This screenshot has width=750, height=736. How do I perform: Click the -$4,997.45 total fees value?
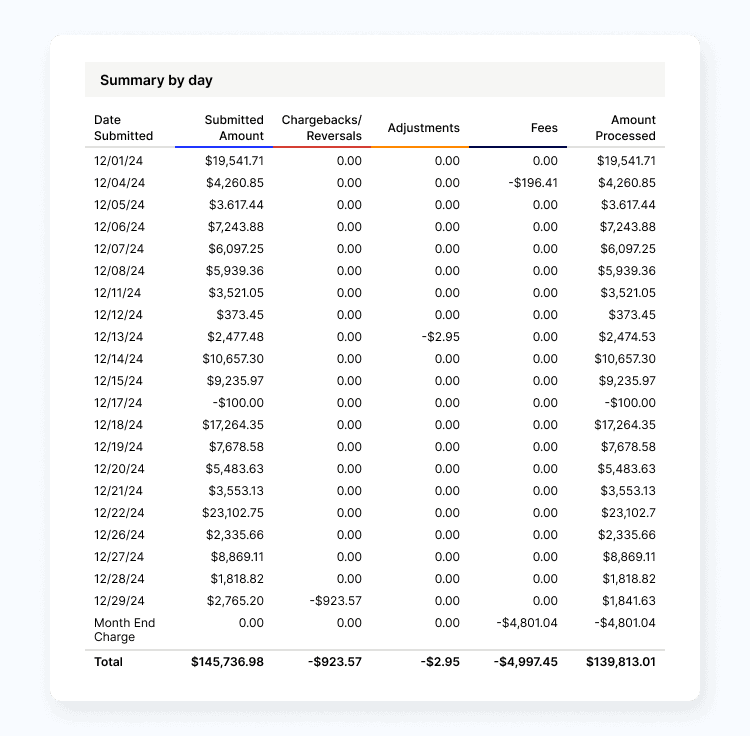525,662
